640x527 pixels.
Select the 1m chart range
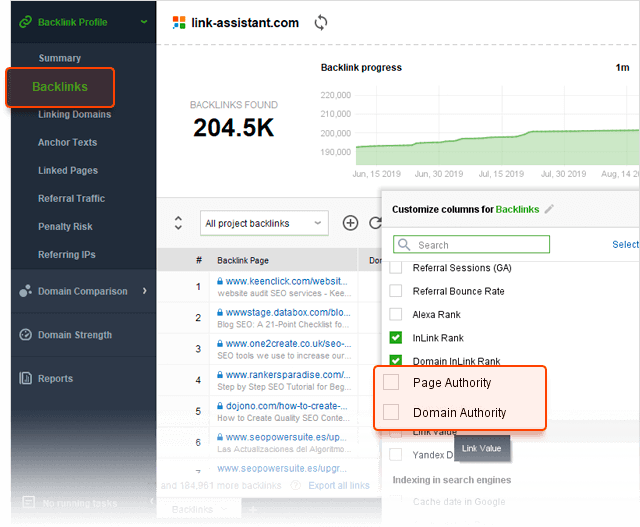(622, 67)
